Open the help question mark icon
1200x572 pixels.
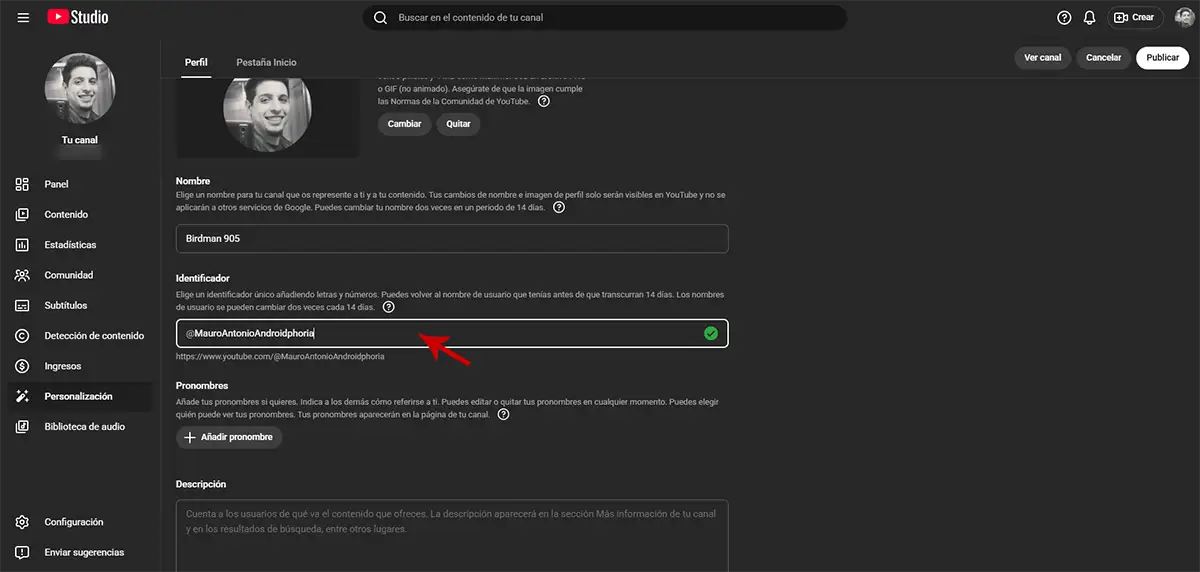(x=1064, y=17)
